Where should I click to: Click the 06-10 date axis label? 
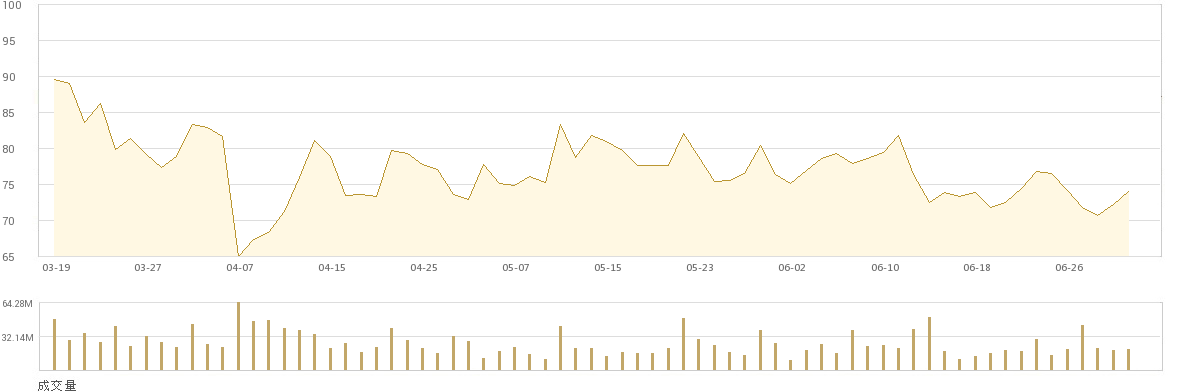click(884, 267)
